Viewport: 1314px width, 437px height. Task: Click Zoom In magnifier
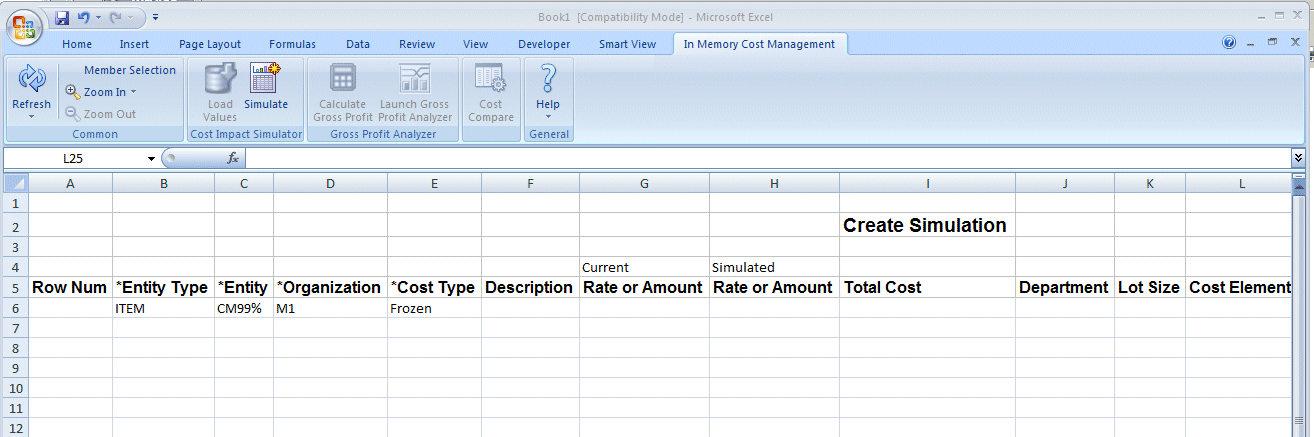(73, 92)
